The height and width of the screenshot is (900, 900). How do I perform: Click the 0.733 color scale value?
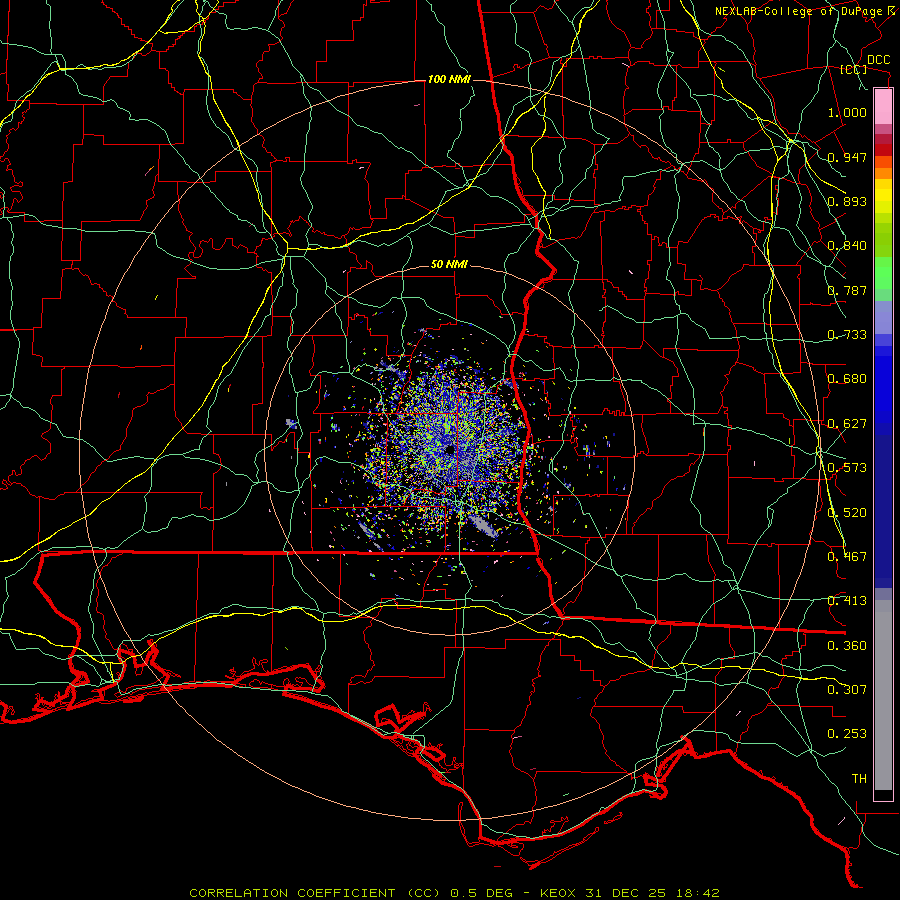(x=847, y=335)
